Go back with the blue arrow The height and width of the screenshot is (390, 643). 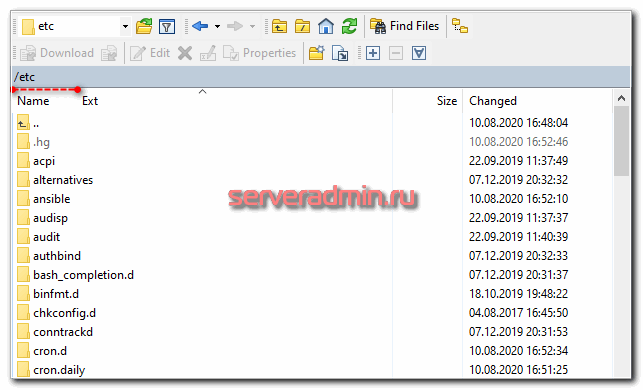200,27
